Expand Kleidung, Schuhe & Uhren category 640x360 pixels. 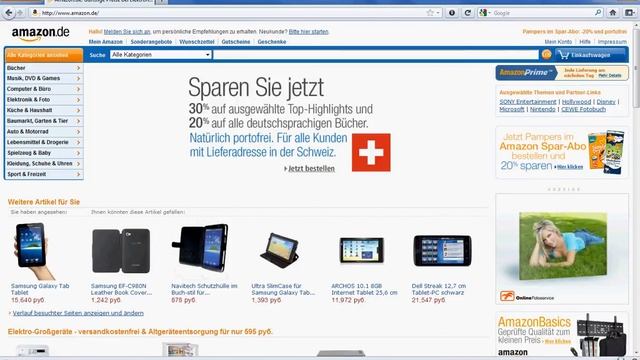(x=44, y=163)
